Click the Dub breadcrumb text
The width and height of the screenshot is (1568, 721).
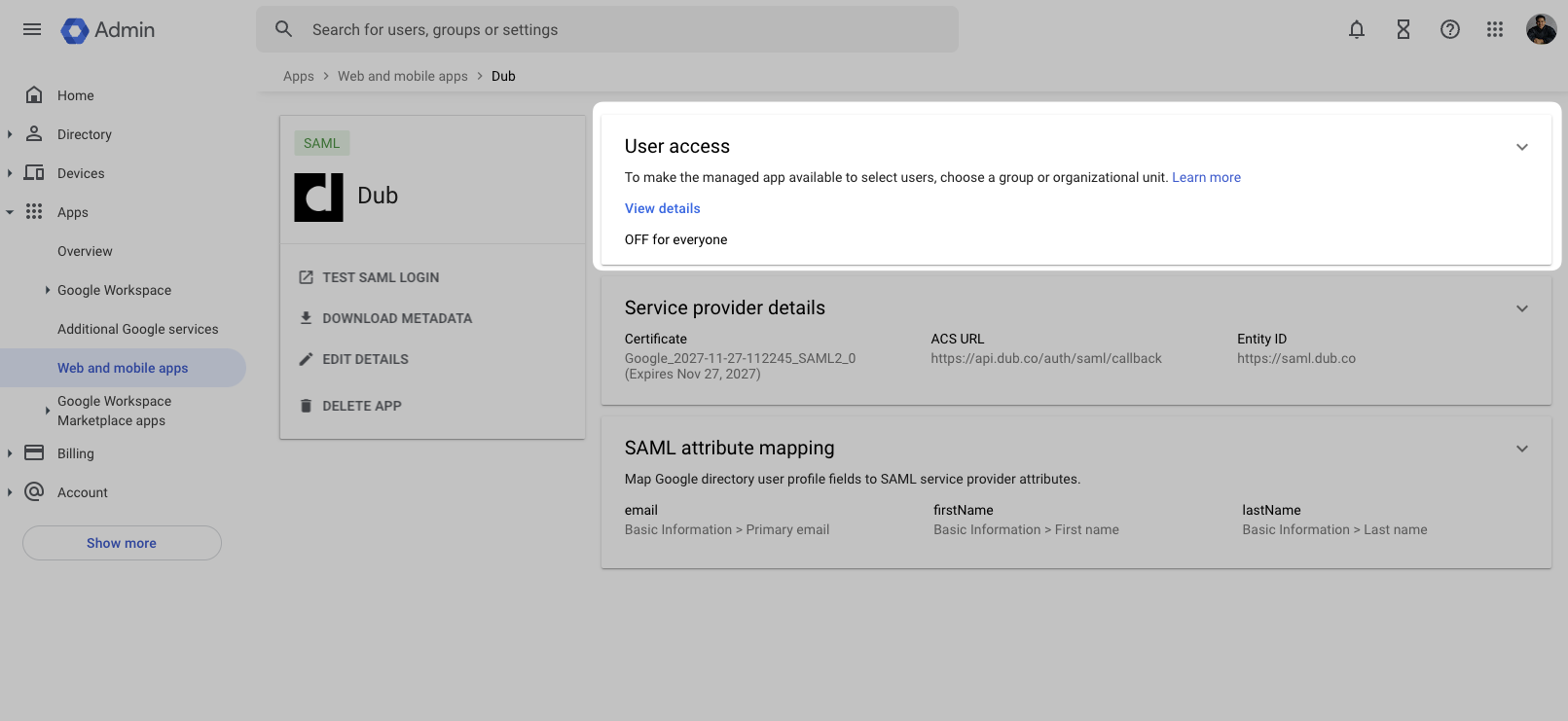pos(503,76)
